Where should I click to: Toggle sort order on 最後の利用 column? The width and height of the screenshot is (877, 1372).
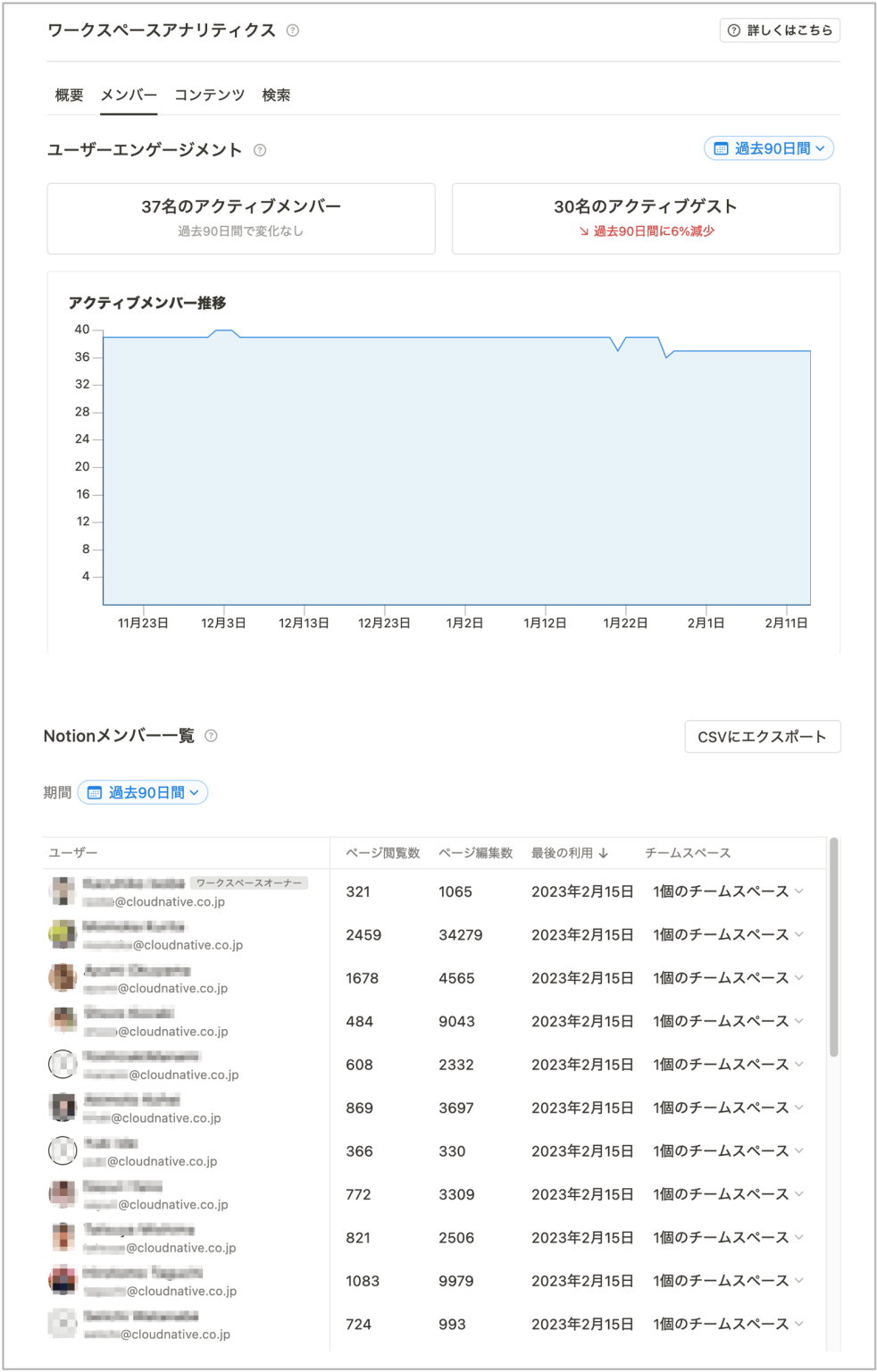click(x=568, y=852)
